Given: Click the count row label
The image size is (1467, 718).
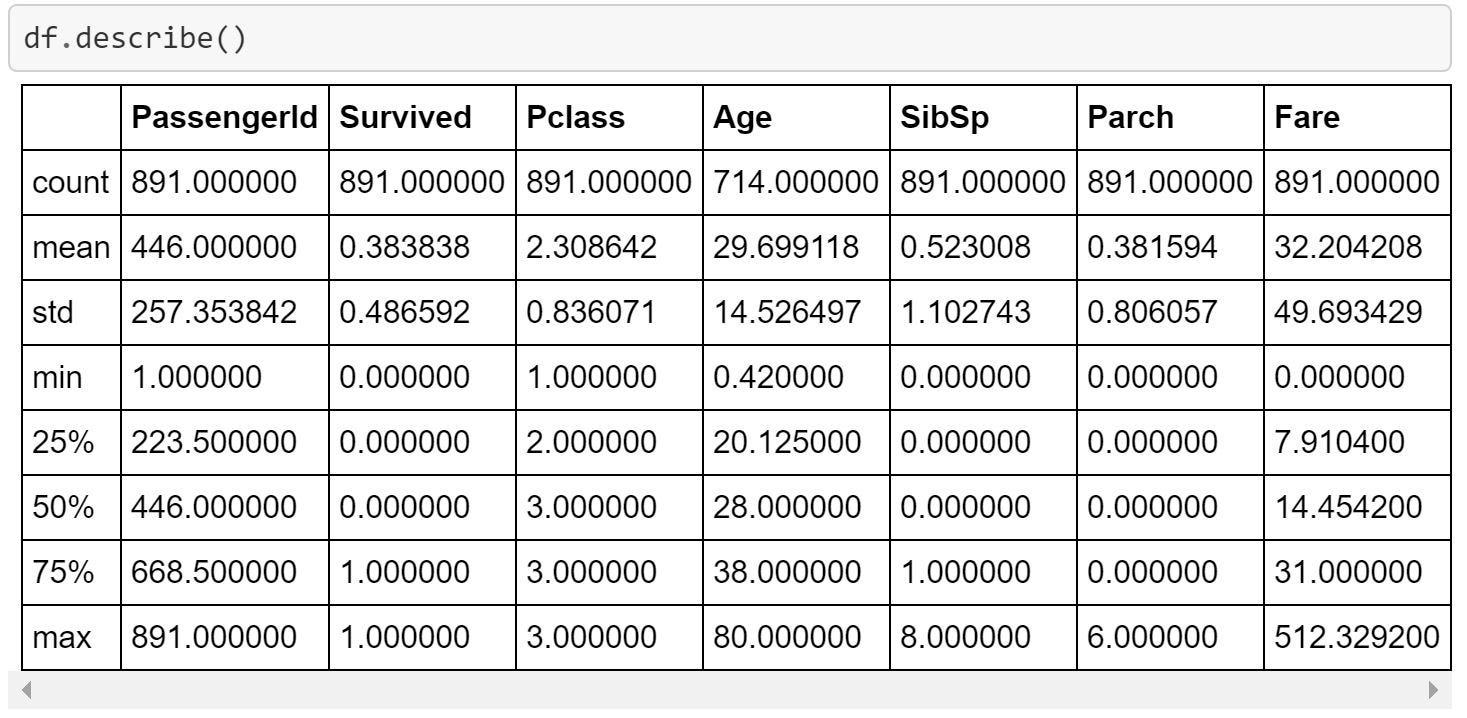Looking at the screenshot, I should point(70,183).
